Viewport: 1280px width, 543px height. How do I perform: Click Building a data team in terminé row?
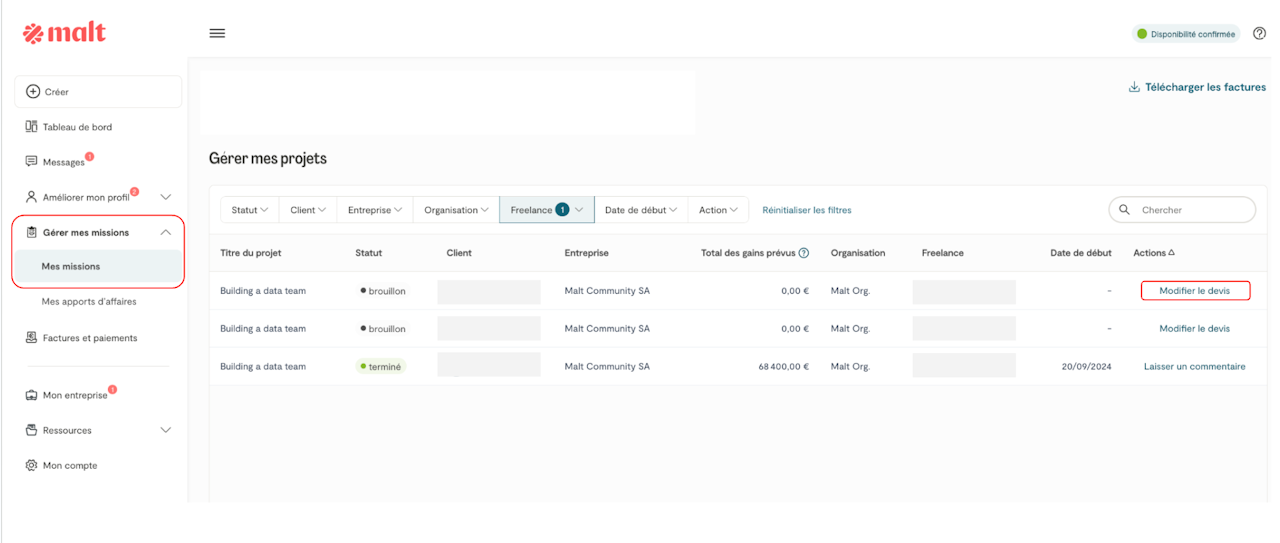tap(263, 366)
